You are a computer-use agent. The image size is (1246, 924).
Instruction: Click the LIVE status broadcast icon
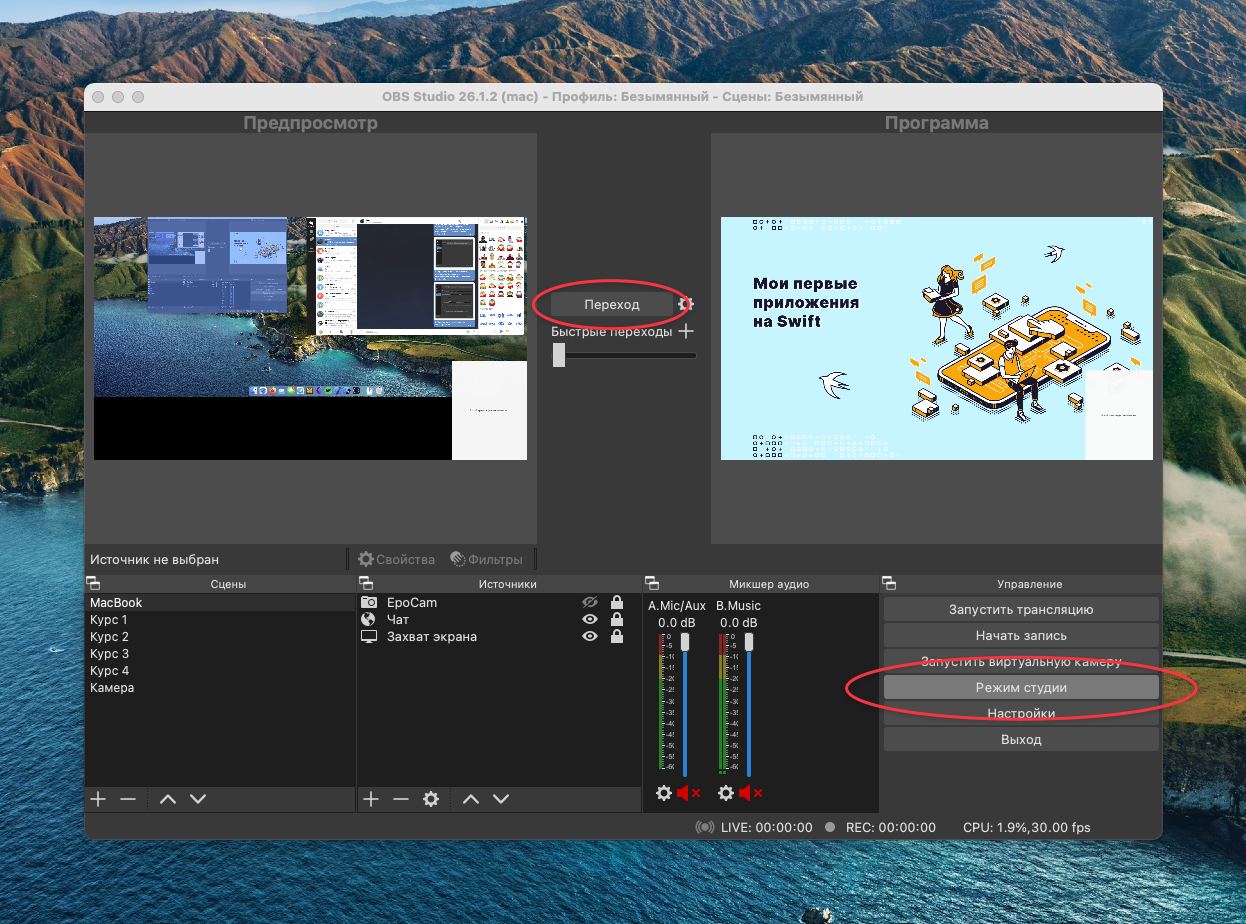click(705, 827)
